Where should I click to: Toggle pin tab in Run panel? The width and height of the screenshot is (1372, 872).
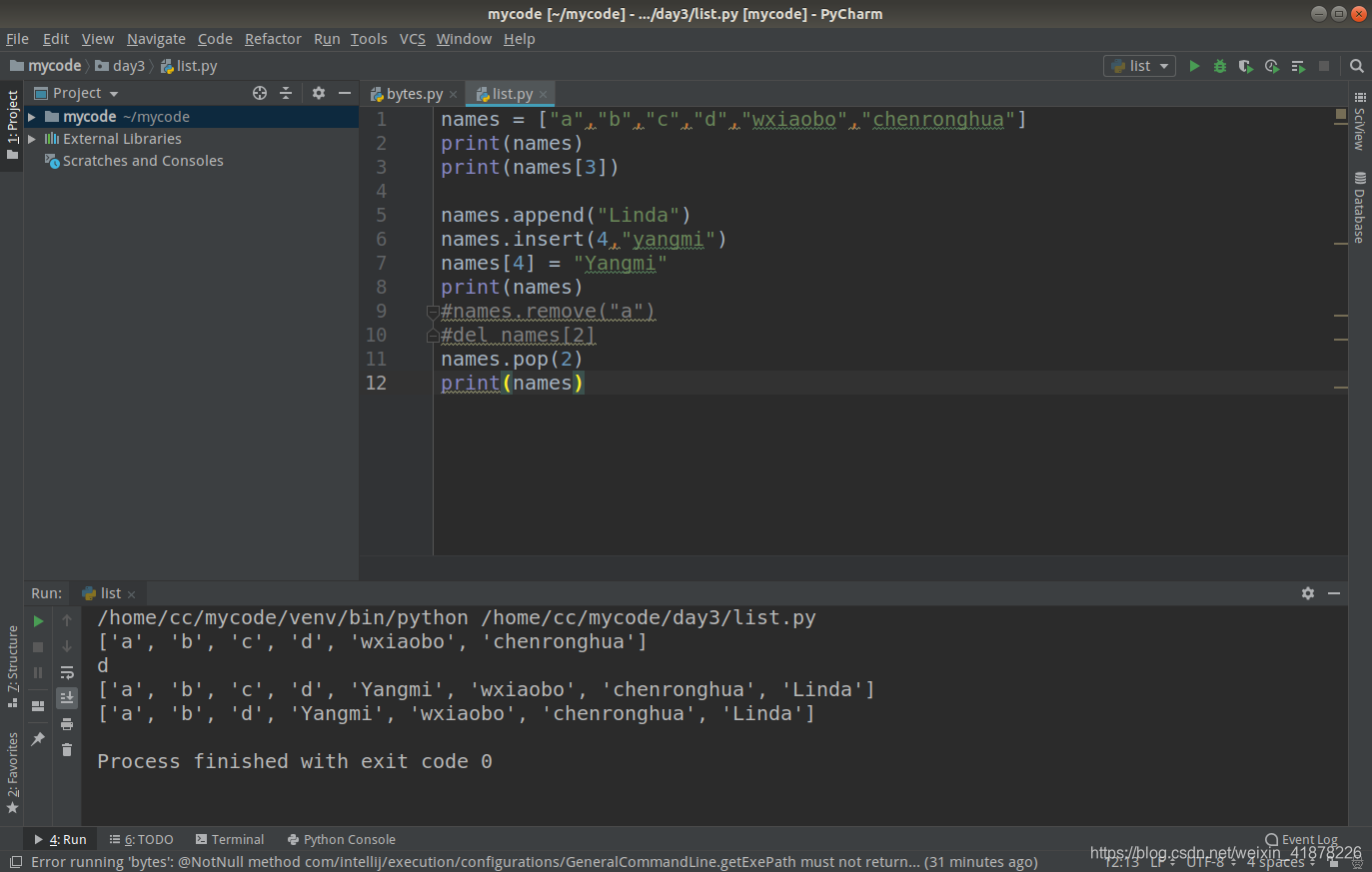(x=39, y=739)
